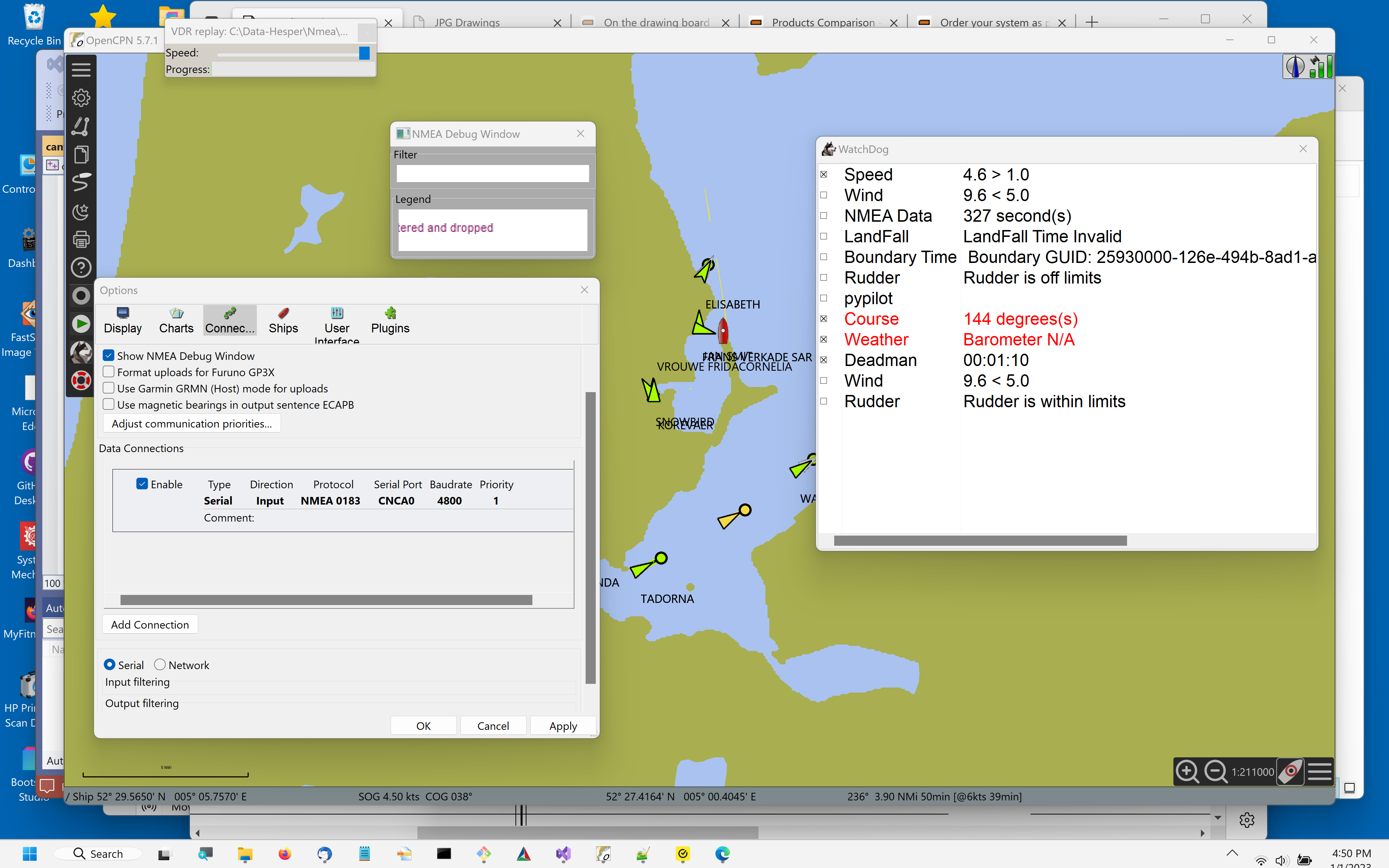Select the Network radio button
1389x868 pixels.
(160, 664)
